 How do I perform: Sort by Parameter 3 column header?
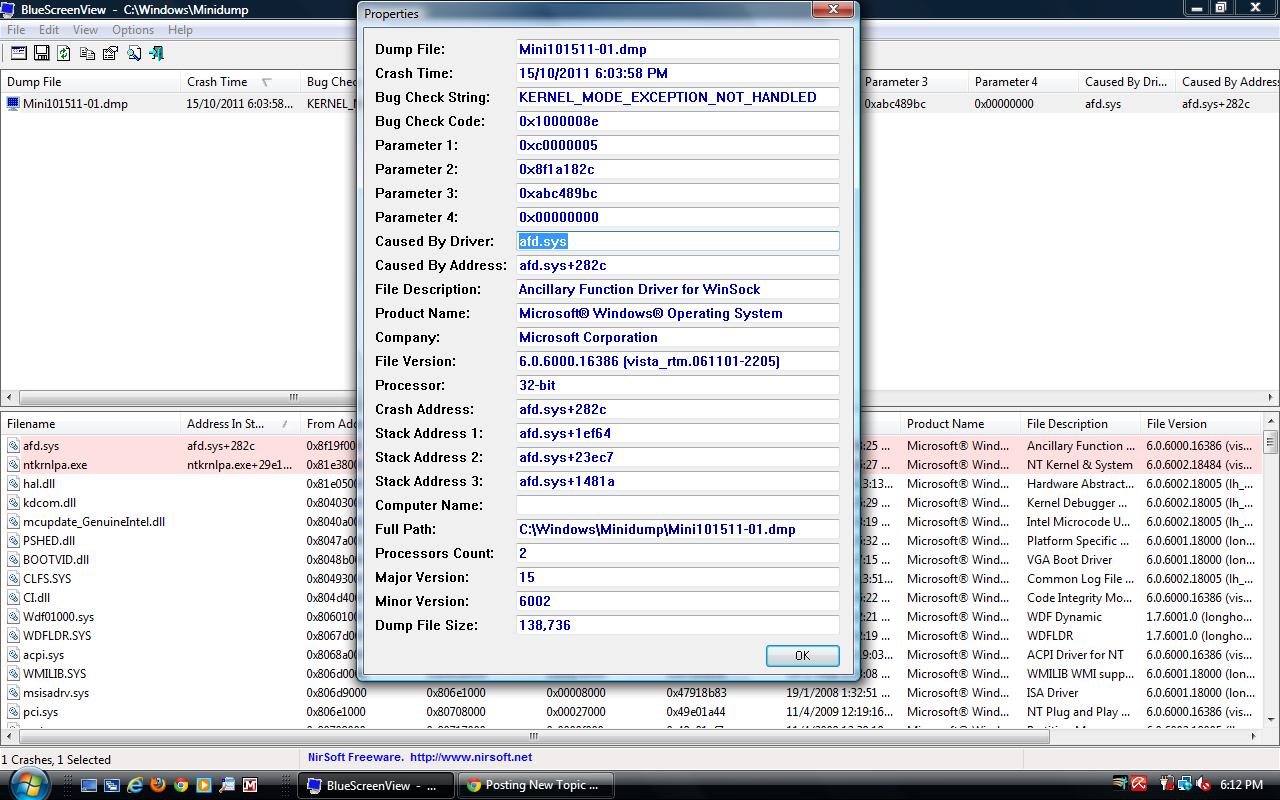pyautogui.click(x=914, y=82)
